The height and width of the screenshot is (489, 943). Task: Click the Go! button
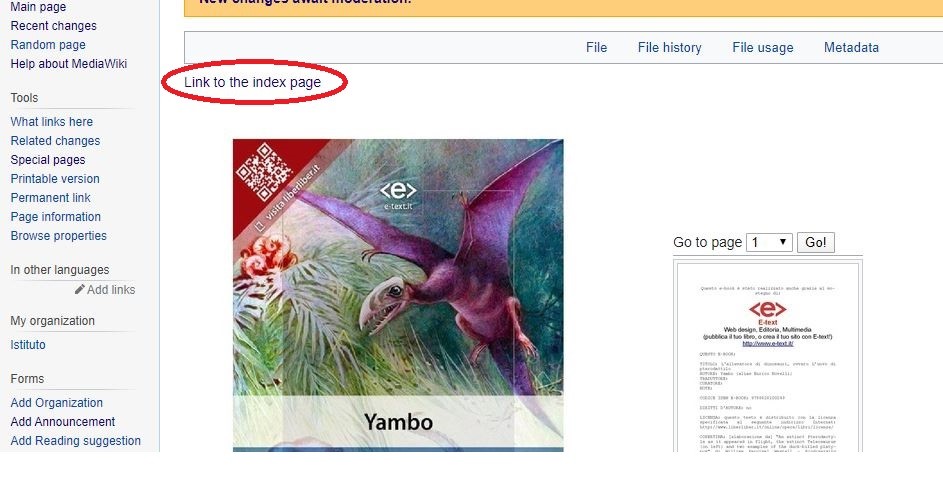tap(816, 242)
